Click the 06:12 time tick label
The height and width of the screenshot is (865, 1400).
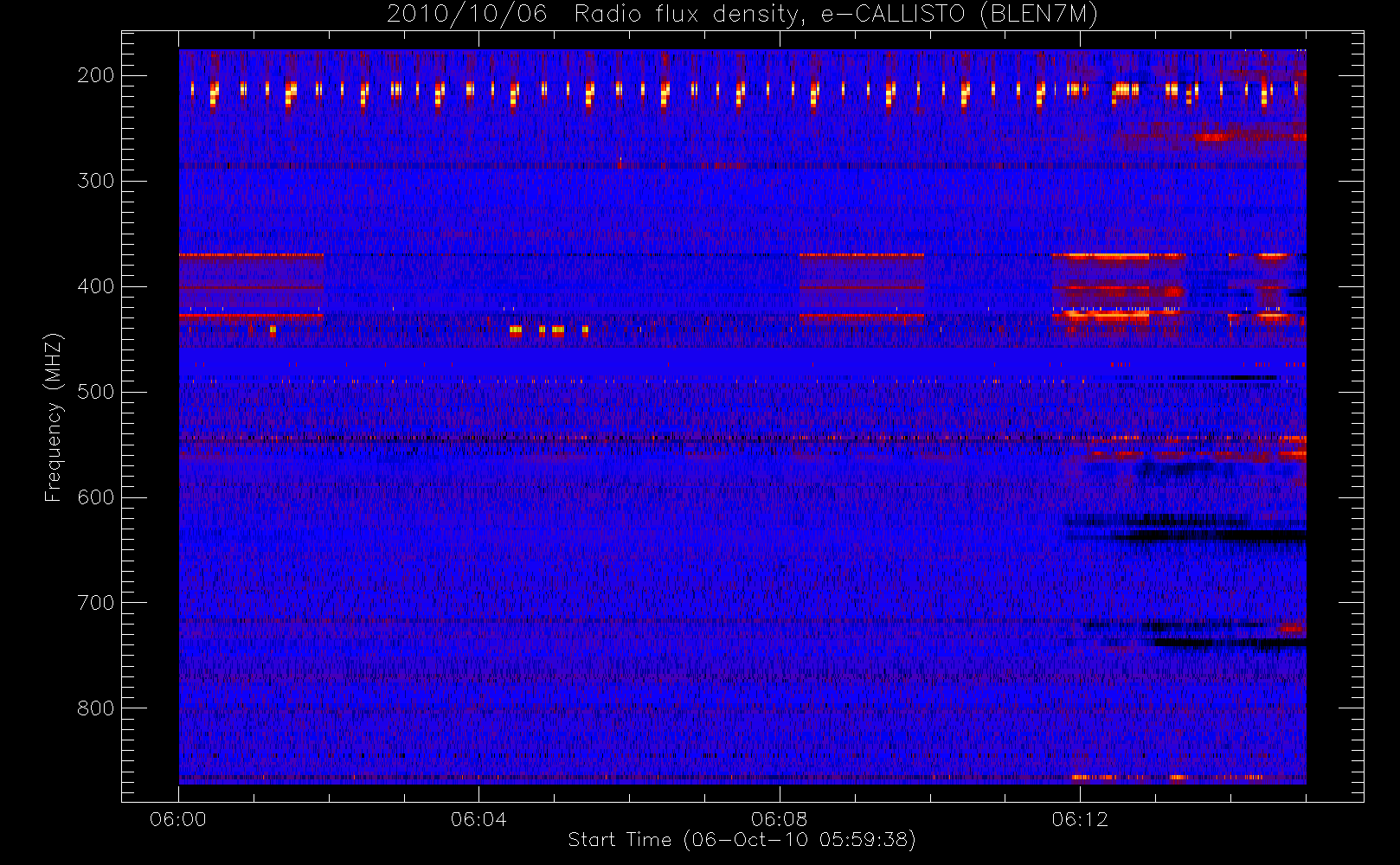pos(1080,819)
